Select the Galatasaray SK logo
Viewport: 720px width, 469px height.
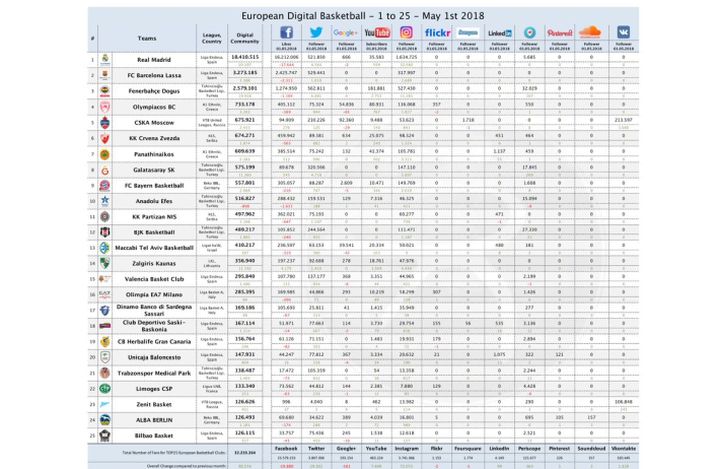[105, 170]
